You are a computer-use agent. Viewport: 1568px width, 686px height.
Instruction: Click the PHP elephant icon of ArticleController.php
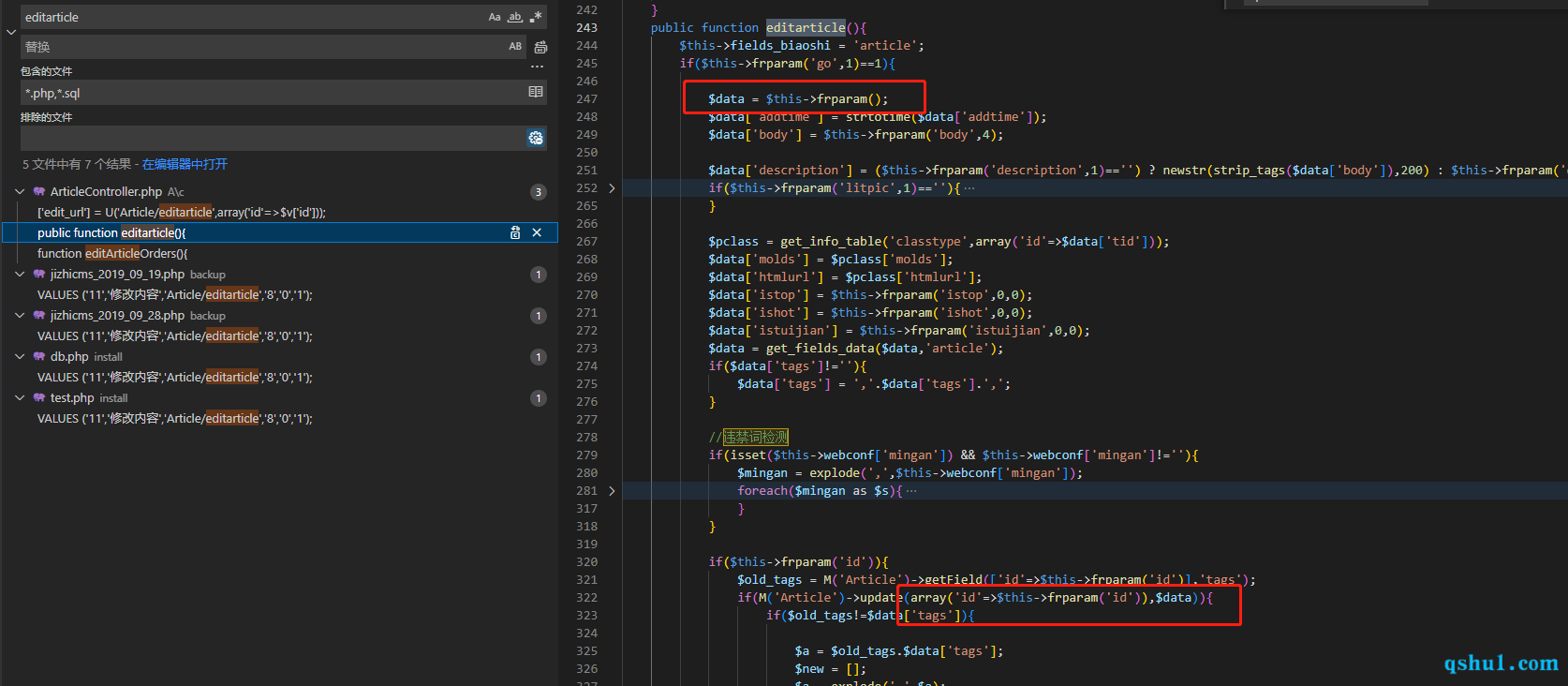tap(39, 191)
